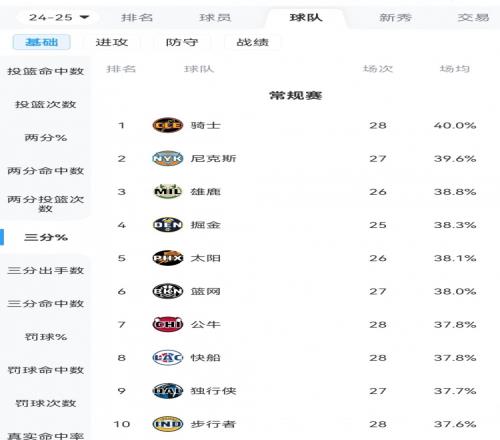Choose 三分% in the sidebar
500x440 pixels.
tap(46, 237)
